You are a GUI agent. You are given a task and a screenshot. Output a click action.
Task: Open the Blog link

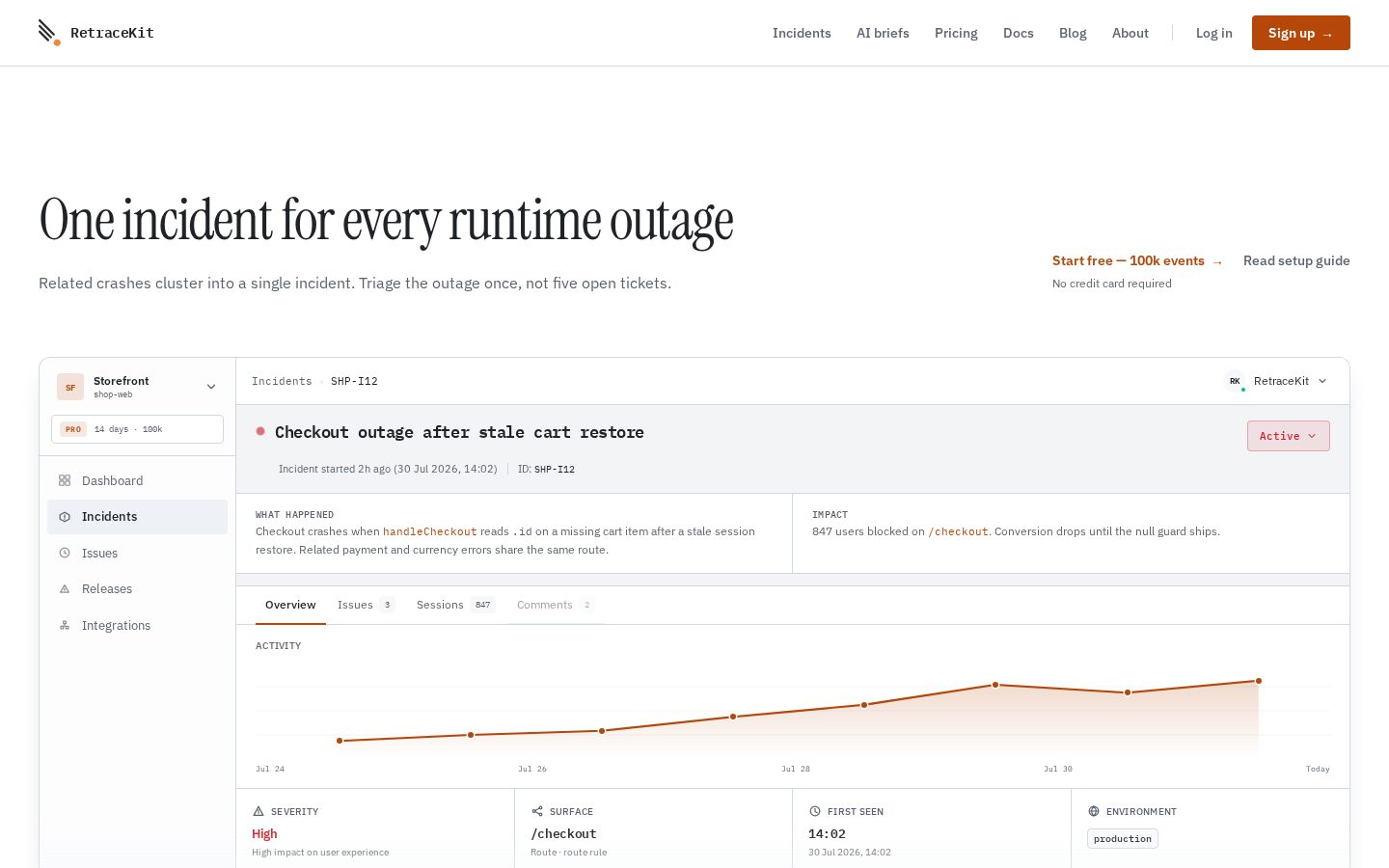point(1073,33)
